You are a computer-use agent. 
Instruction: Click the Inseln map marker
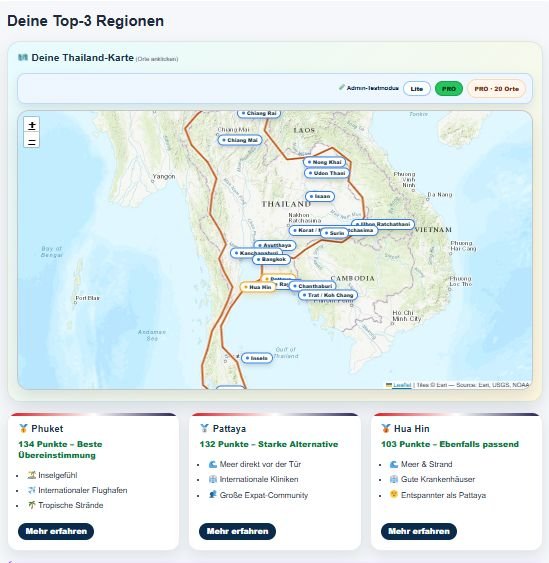(x=256, y=358)
